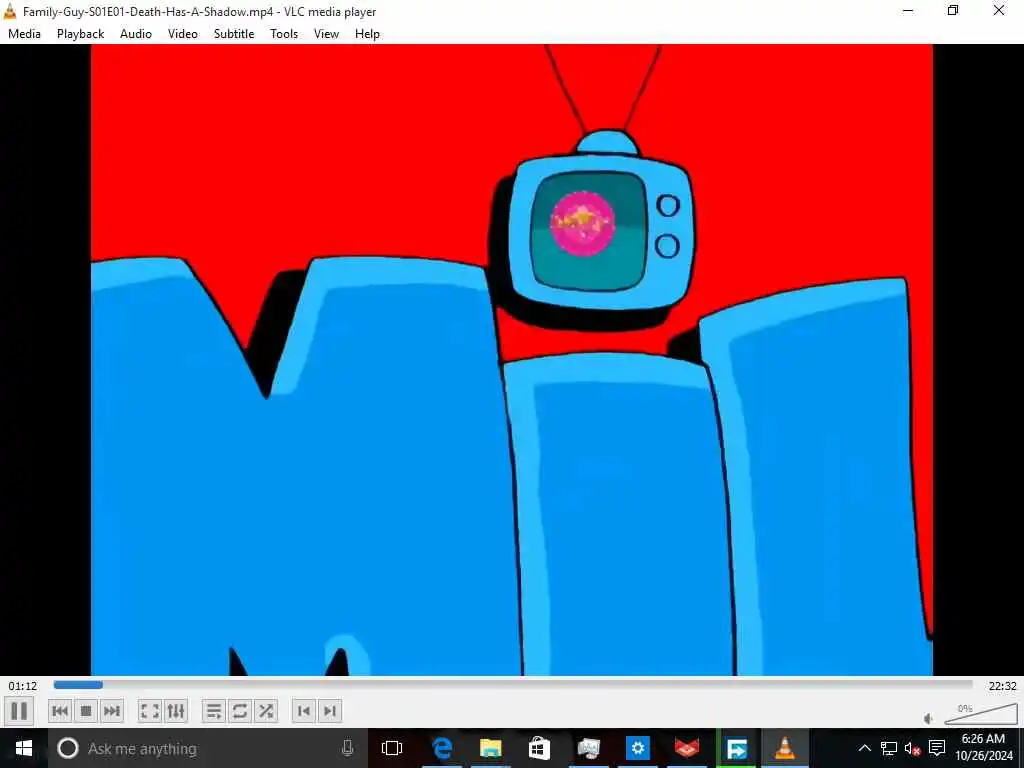Skip to next media in playlist
Viewport: 1024px width, 768px height.
112,711
